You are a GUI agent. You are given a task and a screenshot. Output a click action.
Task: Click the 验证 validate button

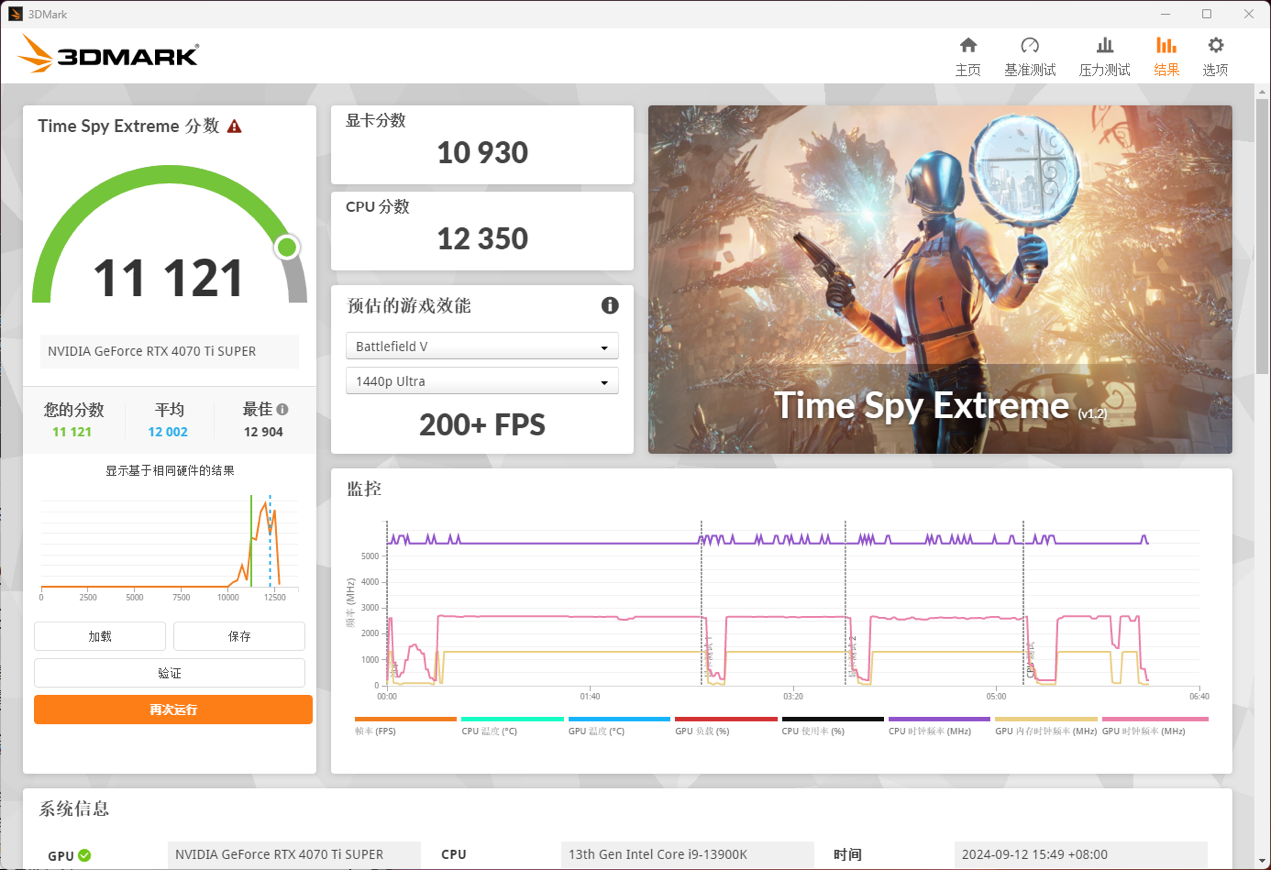click(169, 673)
